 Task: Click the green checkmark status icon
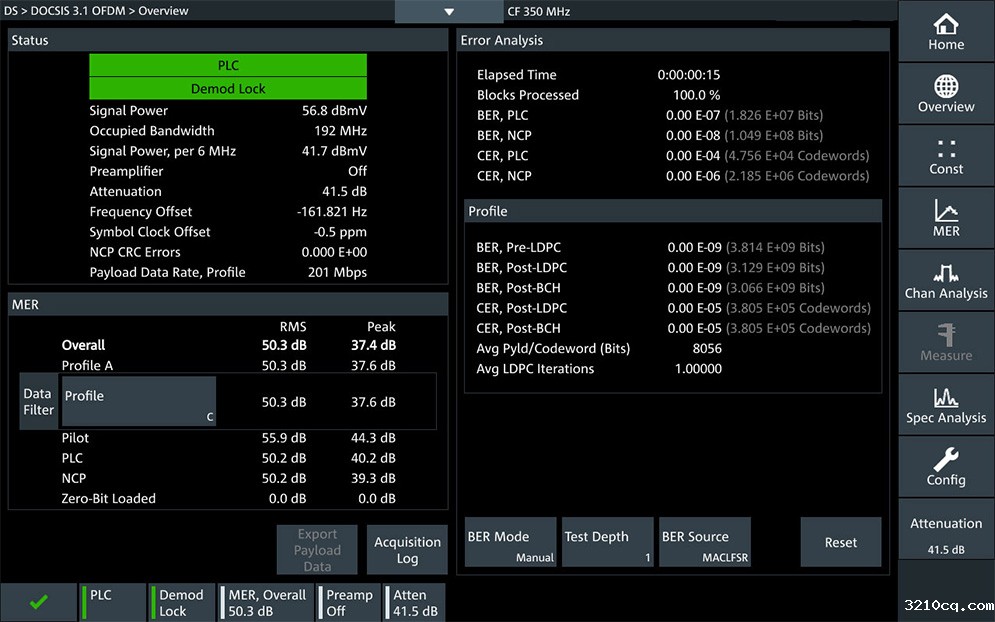coord(38,602)
